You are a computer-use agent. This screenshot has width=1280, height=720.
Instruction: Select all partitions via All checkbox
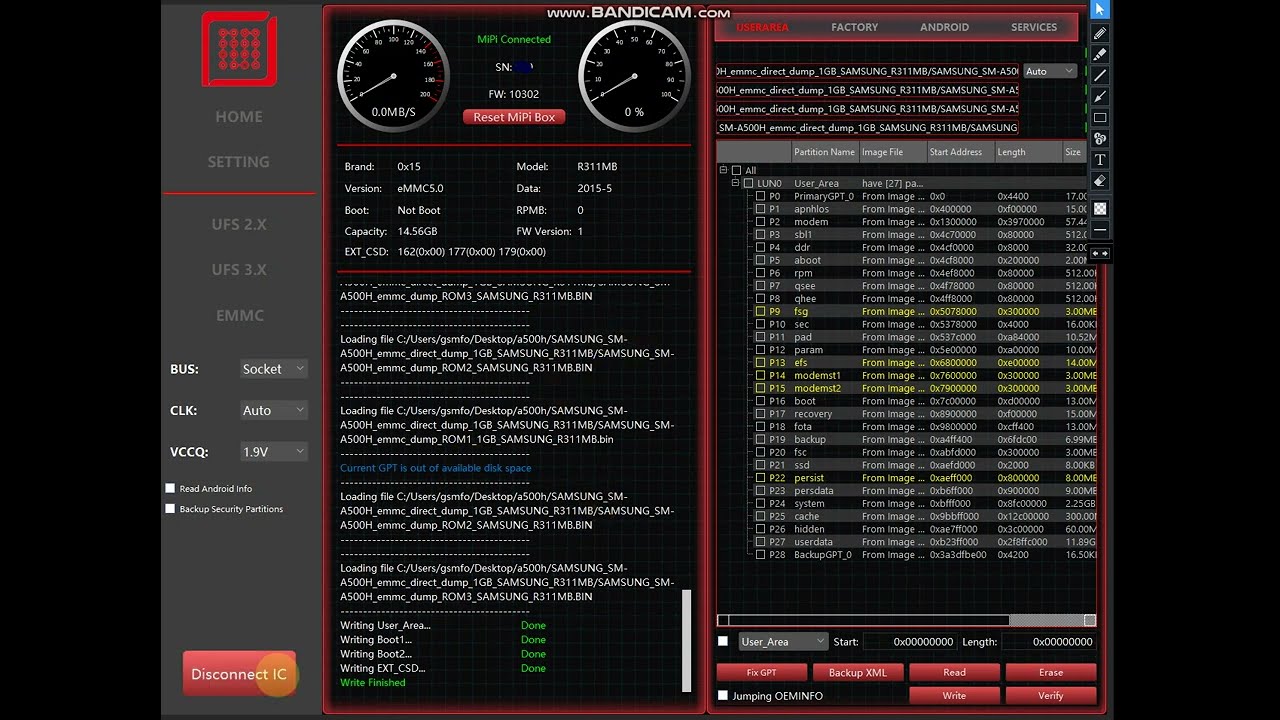point(736,170)
